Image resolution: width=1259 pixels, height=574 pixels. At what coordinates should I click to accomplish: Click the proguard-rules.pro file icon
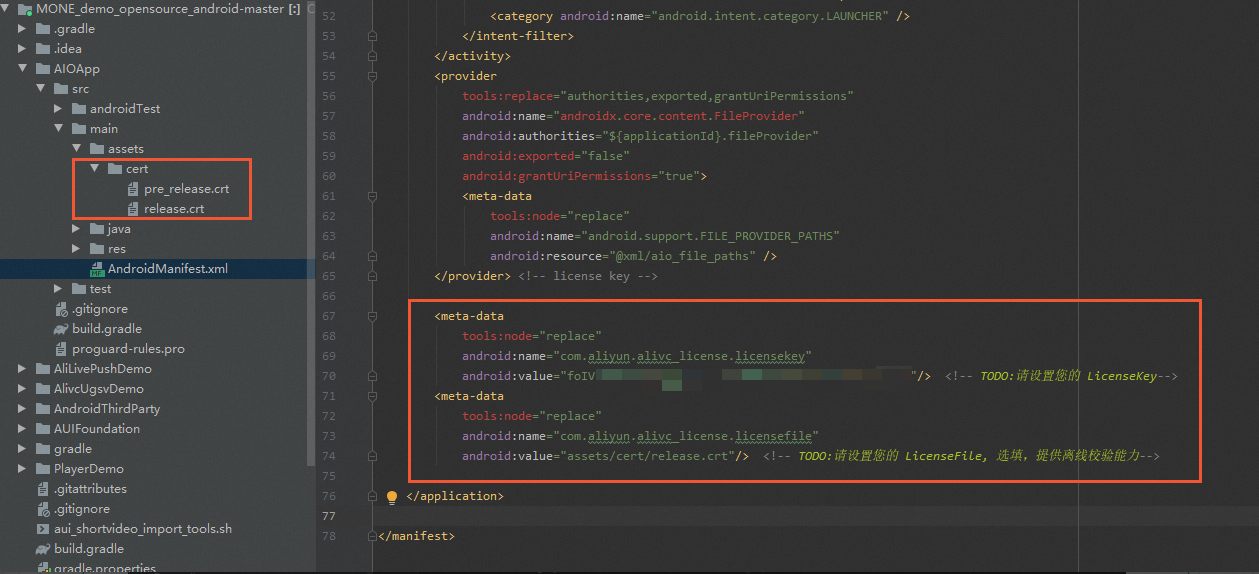click(61, 349)
